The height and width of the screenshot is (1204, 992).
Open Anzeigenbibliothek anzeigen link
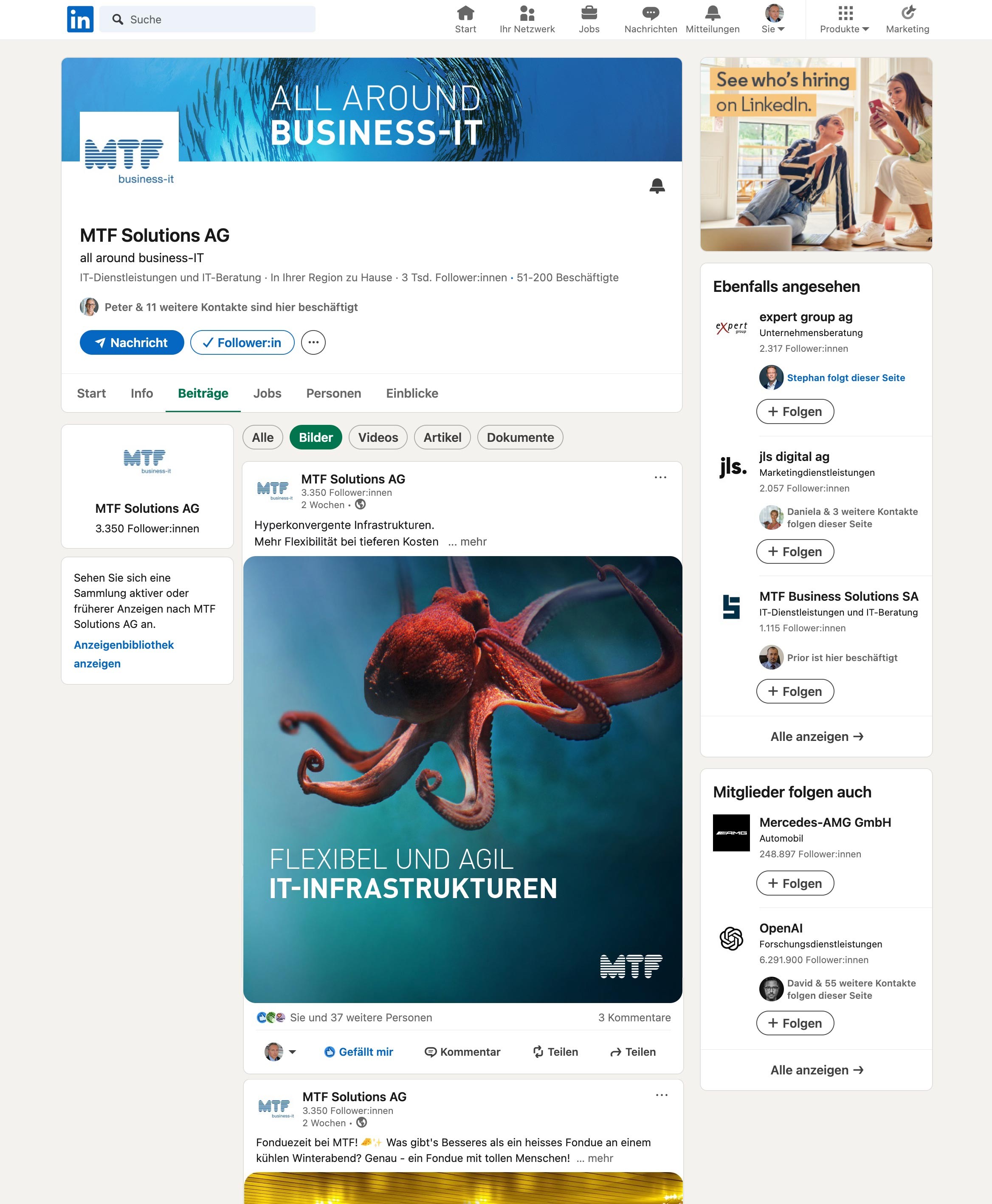click(x=124, y=654)
